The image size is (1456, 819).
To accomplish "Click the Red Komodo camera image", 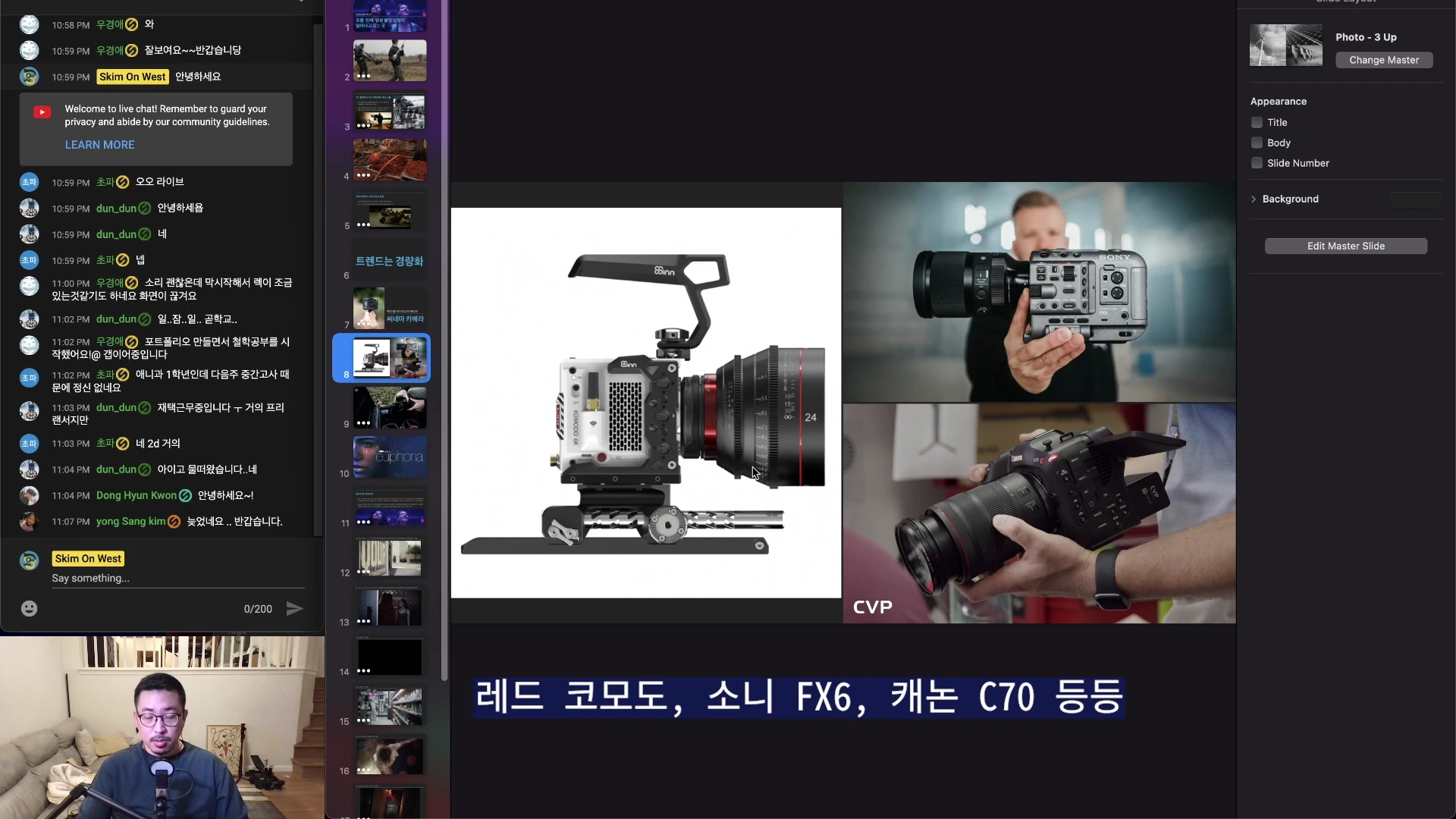I will [x=646, y=403].
